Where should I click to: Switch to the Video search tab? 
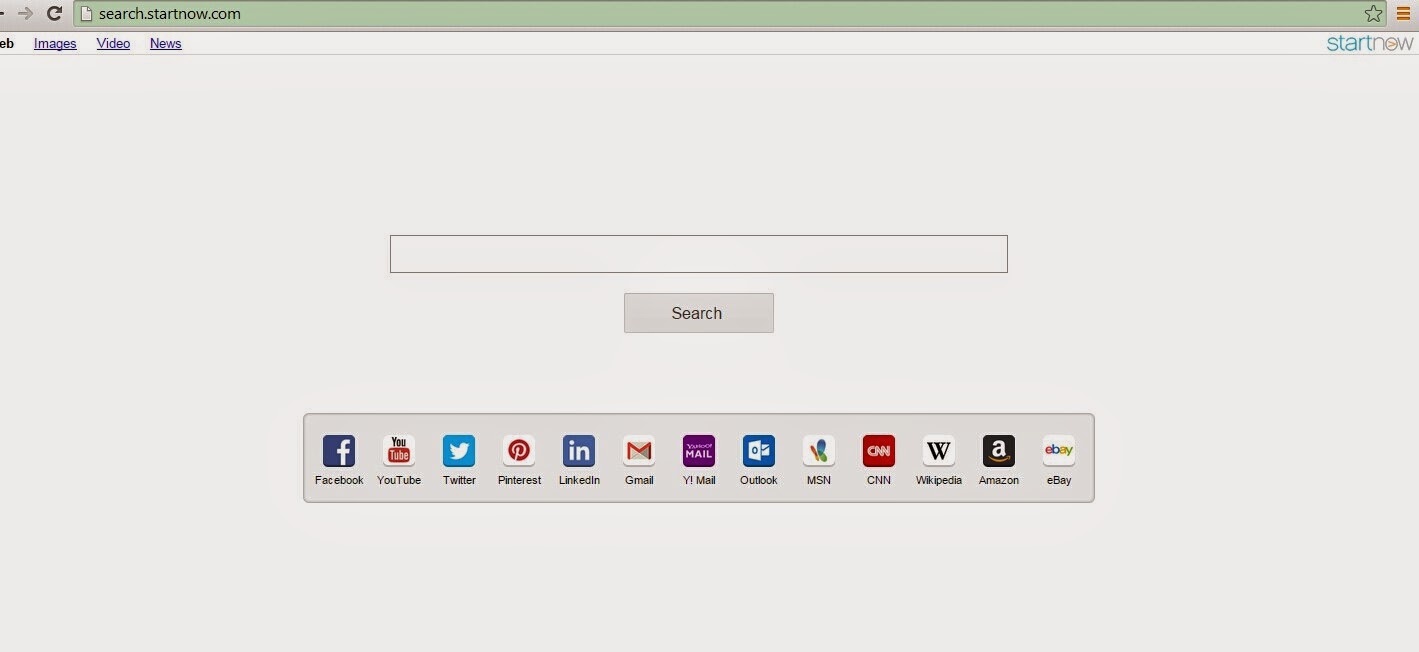coord(113,43)
